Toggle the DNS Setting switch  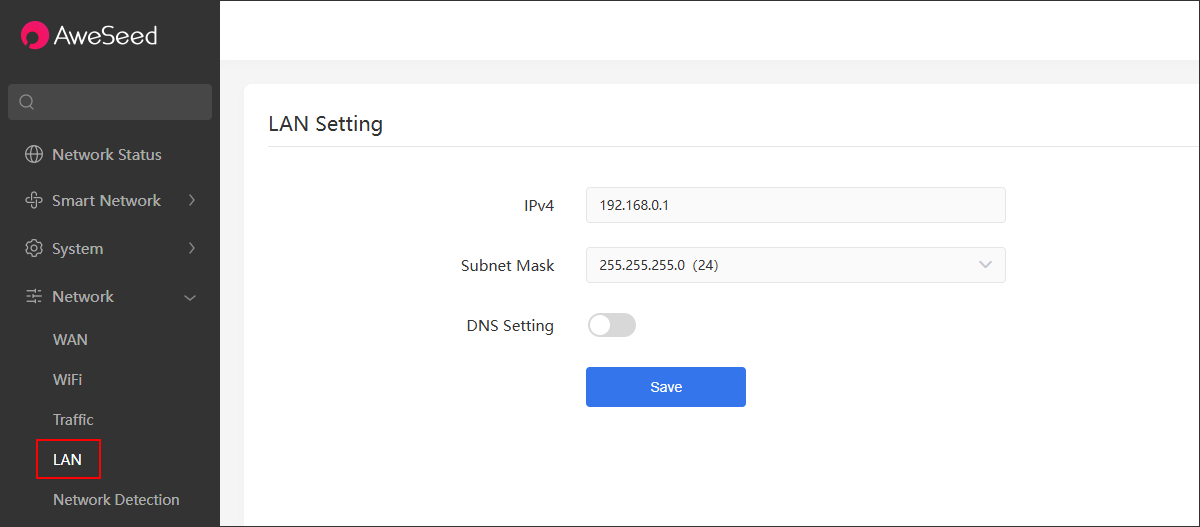(612, 325)
